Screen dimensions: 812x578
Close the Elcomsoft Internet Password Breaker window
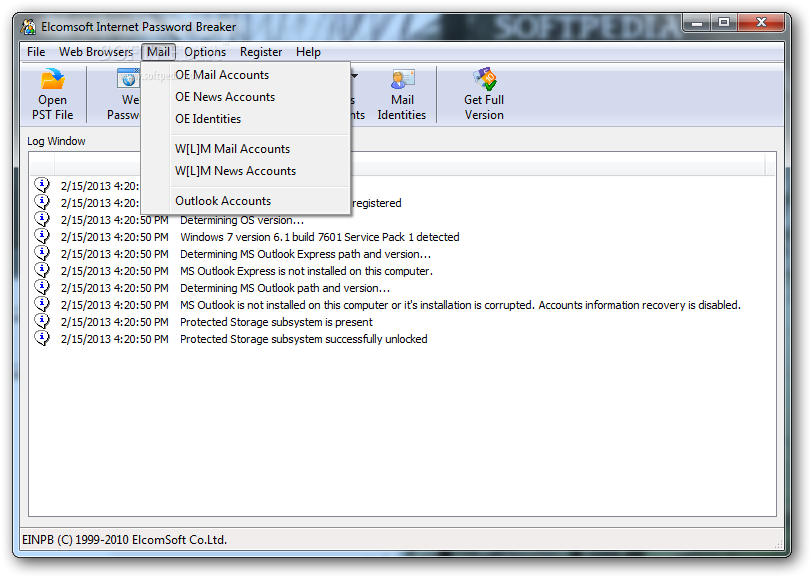[x=761, y=23]
